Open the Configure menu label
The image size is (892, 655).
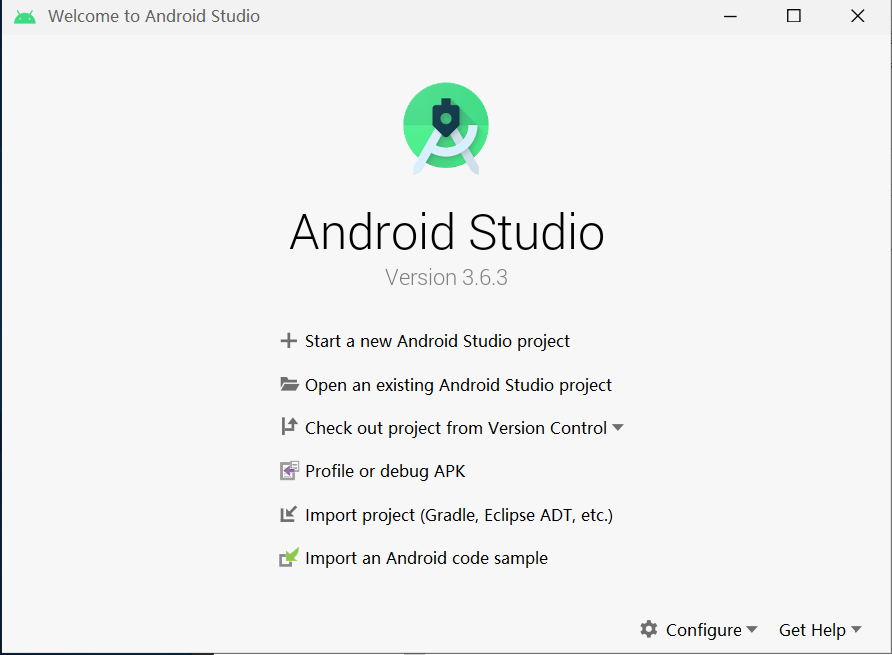click(x=703, y=630)
